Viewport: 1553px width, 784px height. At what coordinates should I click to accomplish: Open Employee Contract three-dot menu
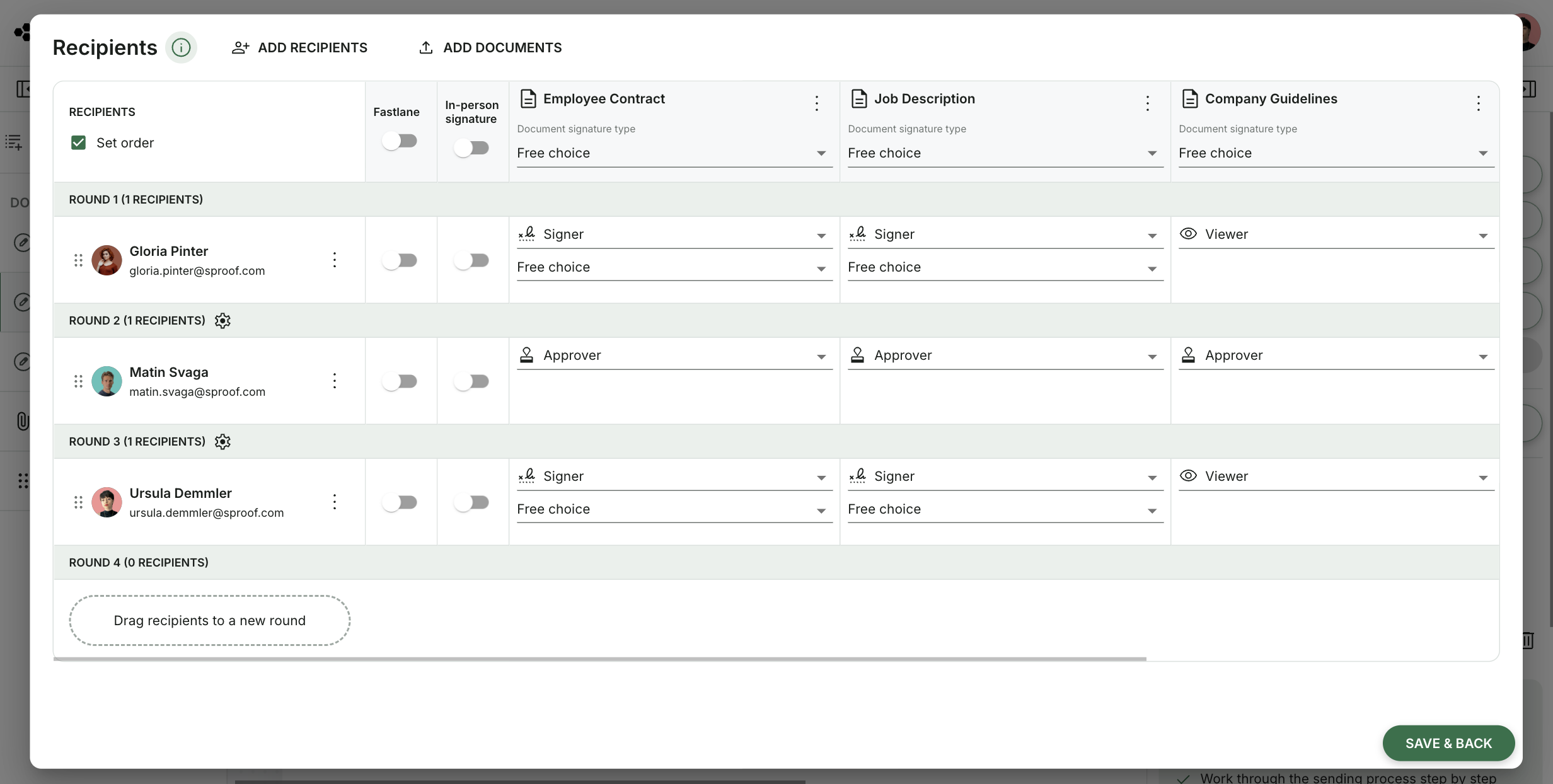[816, 103]
